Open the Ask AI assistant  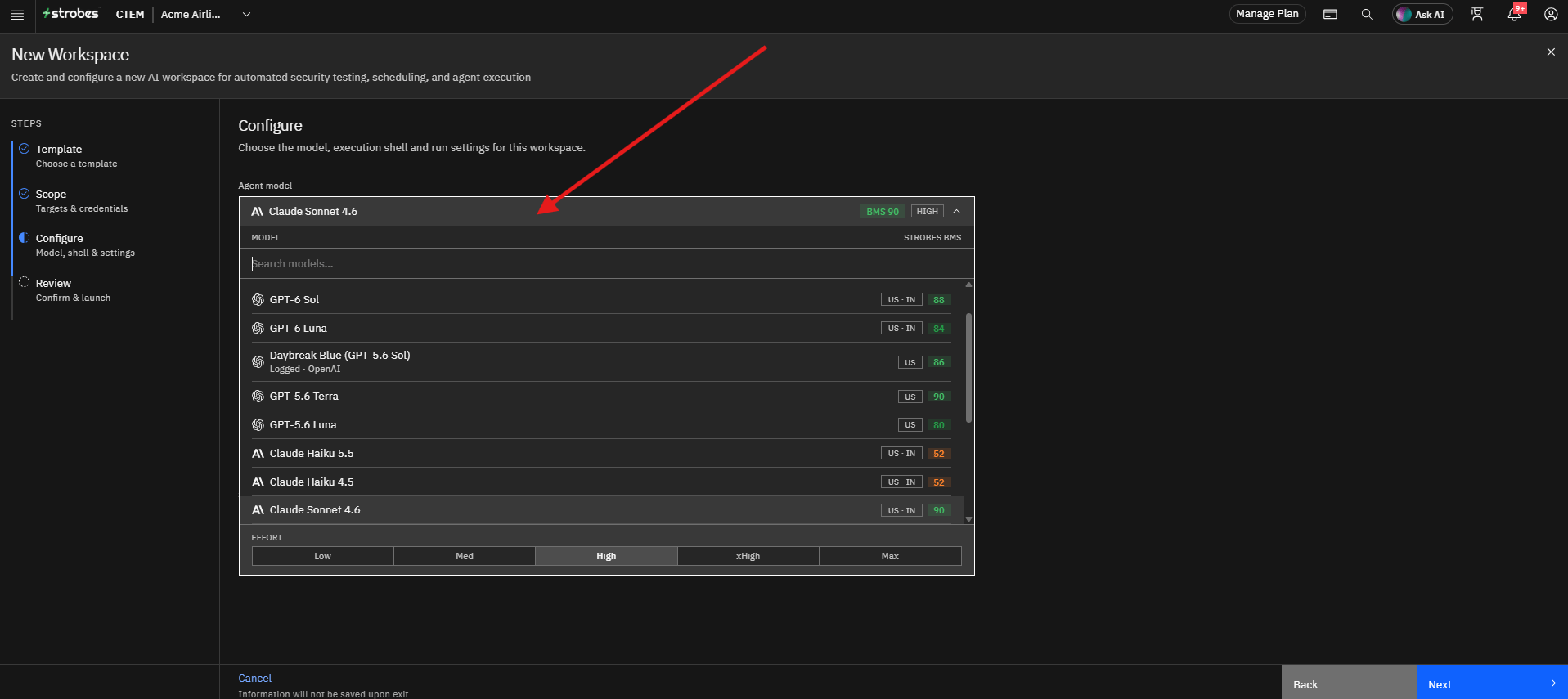1422,15
